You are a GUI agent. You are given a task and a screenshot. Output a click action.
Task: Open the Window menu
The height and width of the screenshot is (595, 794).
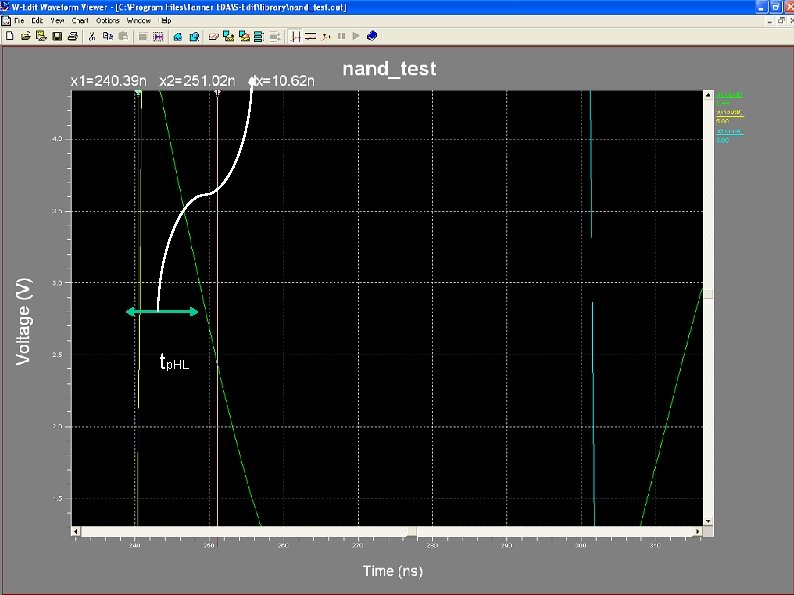tap(139, 21)
